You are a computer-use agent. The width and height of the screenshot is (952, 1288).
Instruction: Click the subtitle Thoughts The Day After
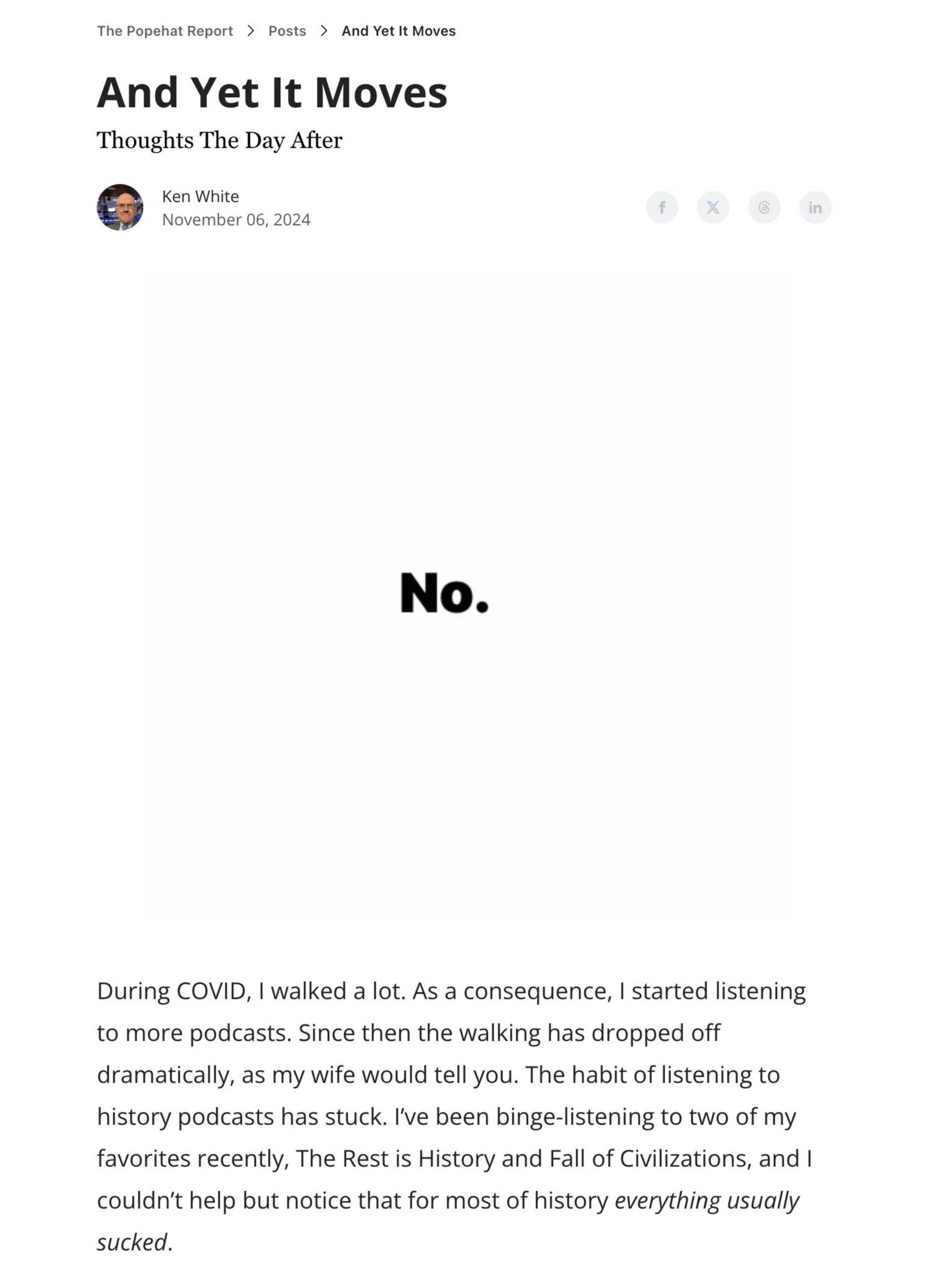tap(219, 140)
